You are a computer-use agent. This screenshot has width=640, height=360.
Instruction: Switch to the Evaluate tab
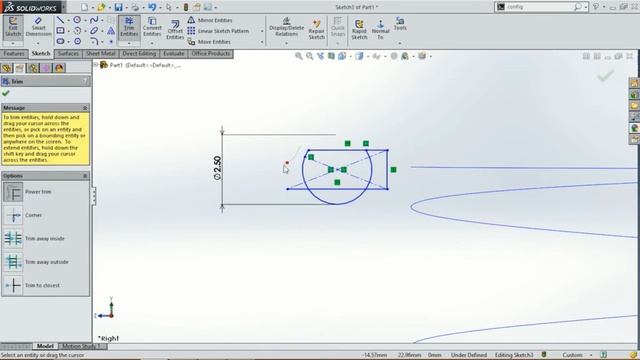(x=173, y=54)
